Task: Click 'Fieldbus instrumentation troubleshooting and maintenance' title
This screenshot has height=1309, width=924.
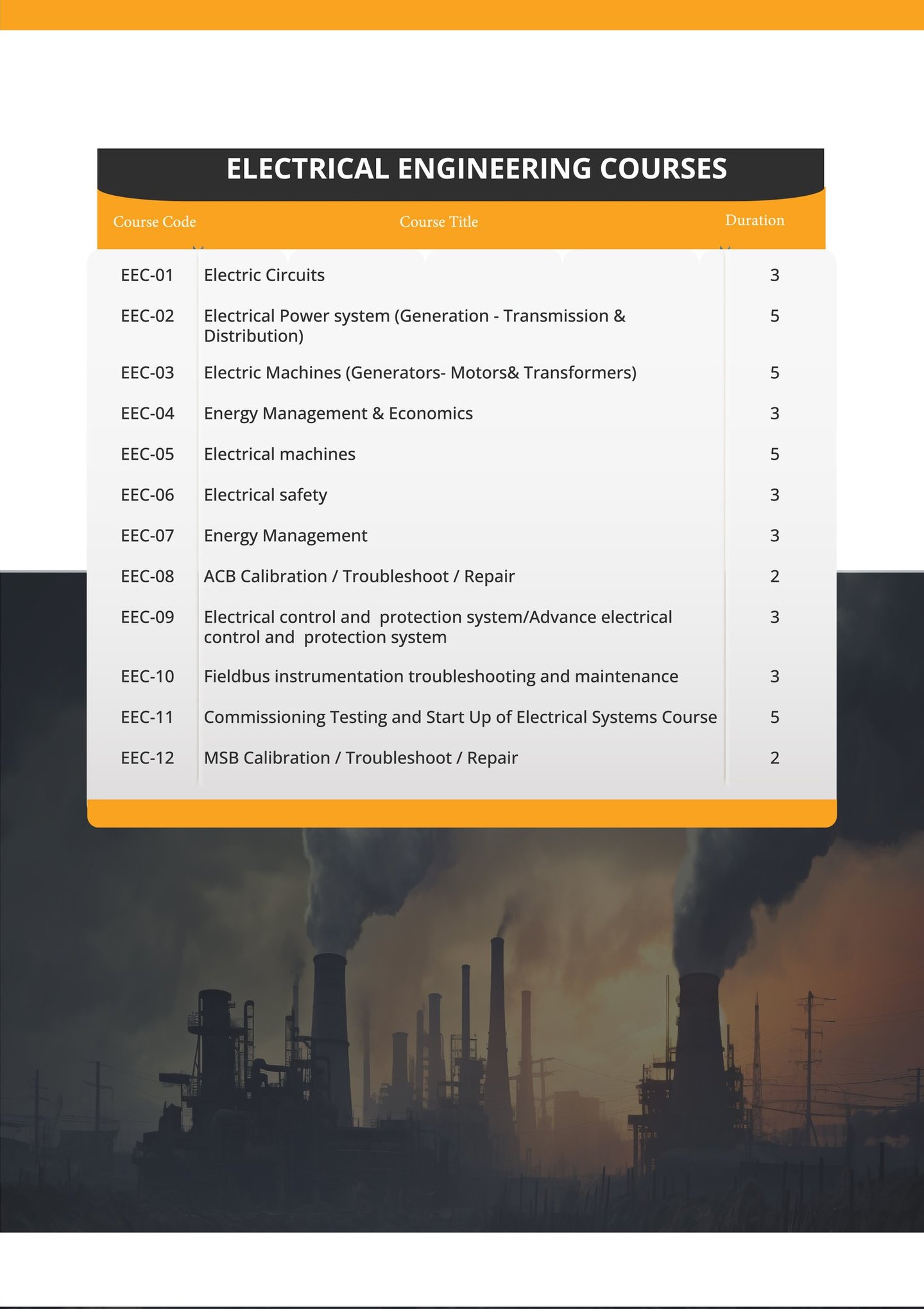Action: [441, 677]
